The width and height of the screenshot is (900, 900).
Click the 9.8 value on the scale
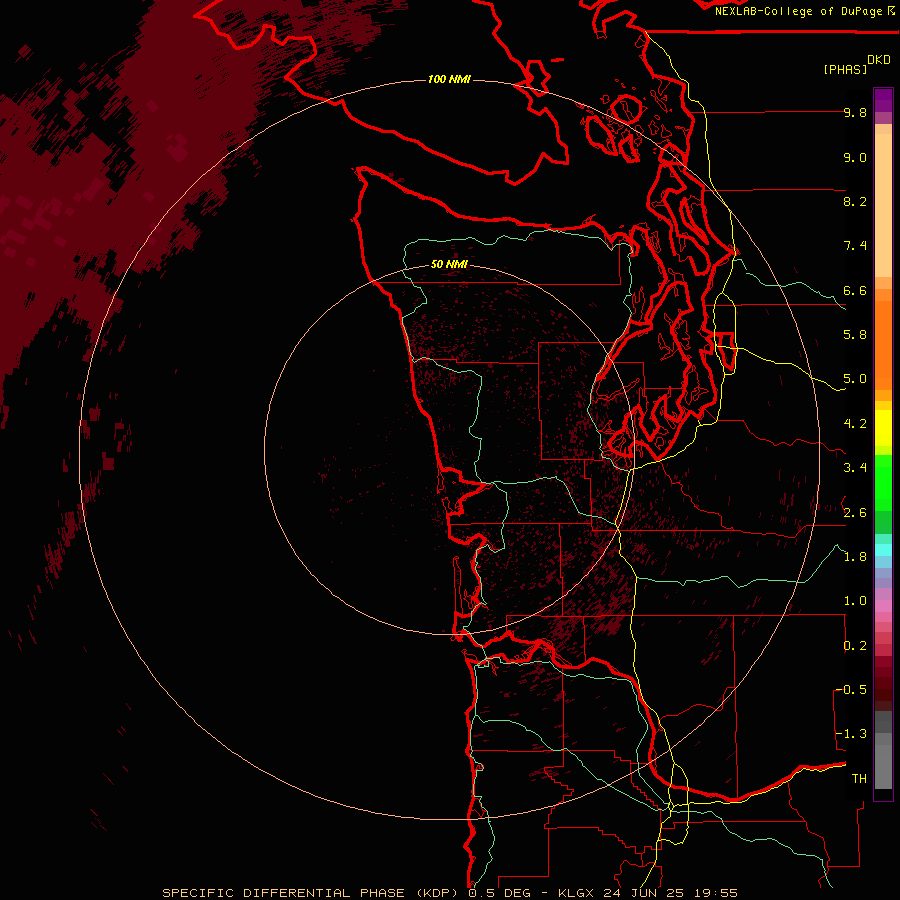(x=855, y=113)
